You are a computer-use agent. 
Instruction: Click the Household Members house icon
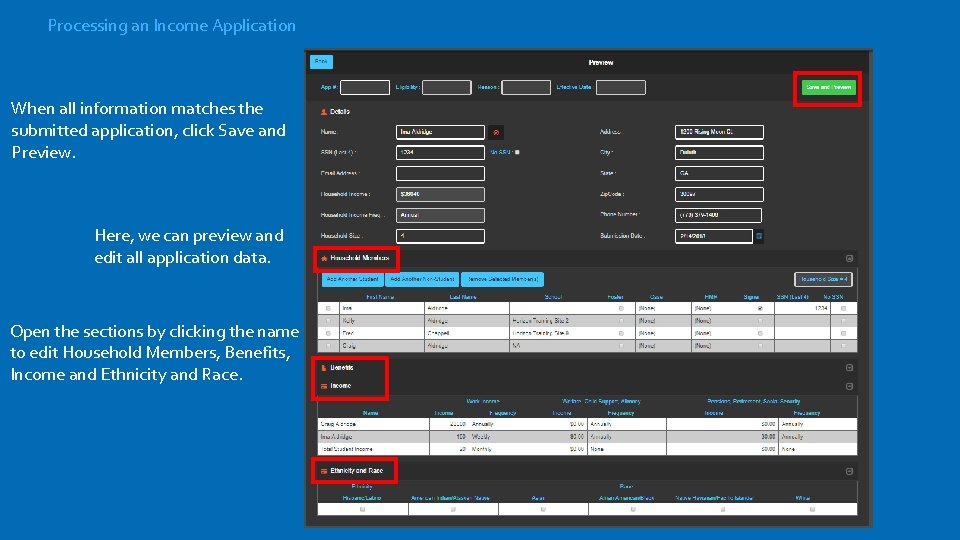[x=324, y=258]
